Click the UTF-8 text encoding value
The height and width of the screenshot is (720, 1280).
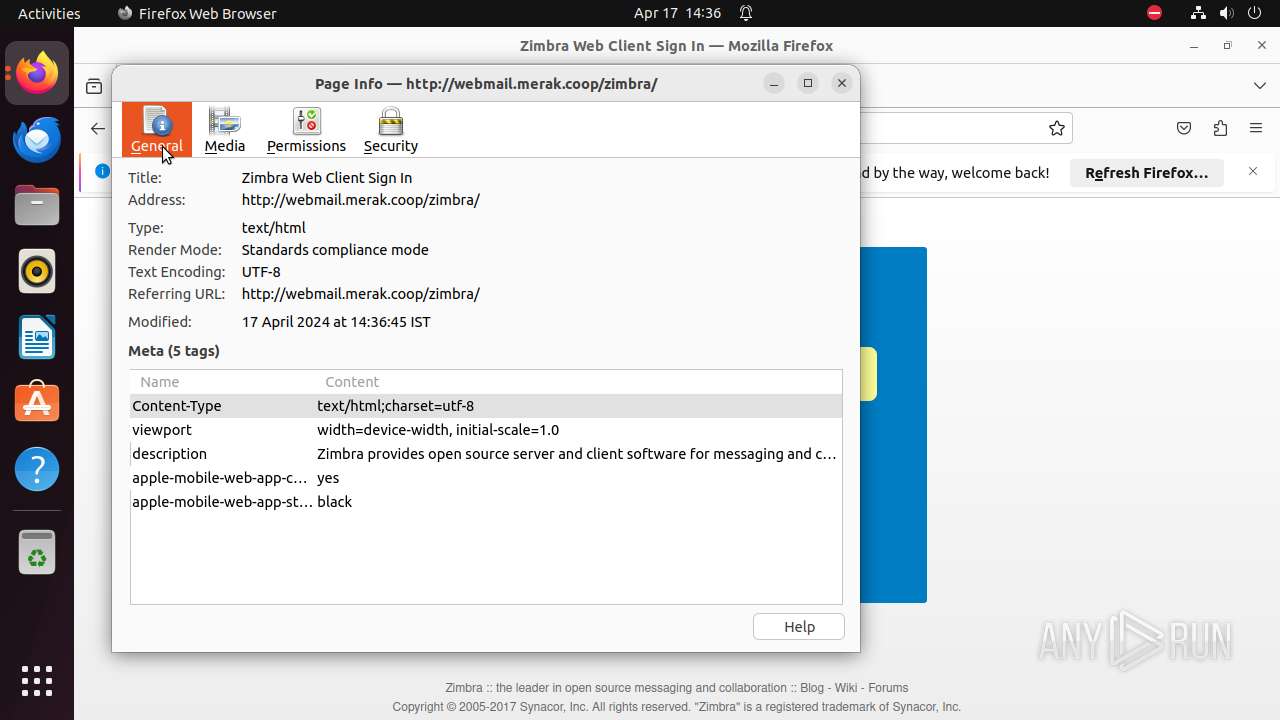pyautogui.click(x=261, y=272)
